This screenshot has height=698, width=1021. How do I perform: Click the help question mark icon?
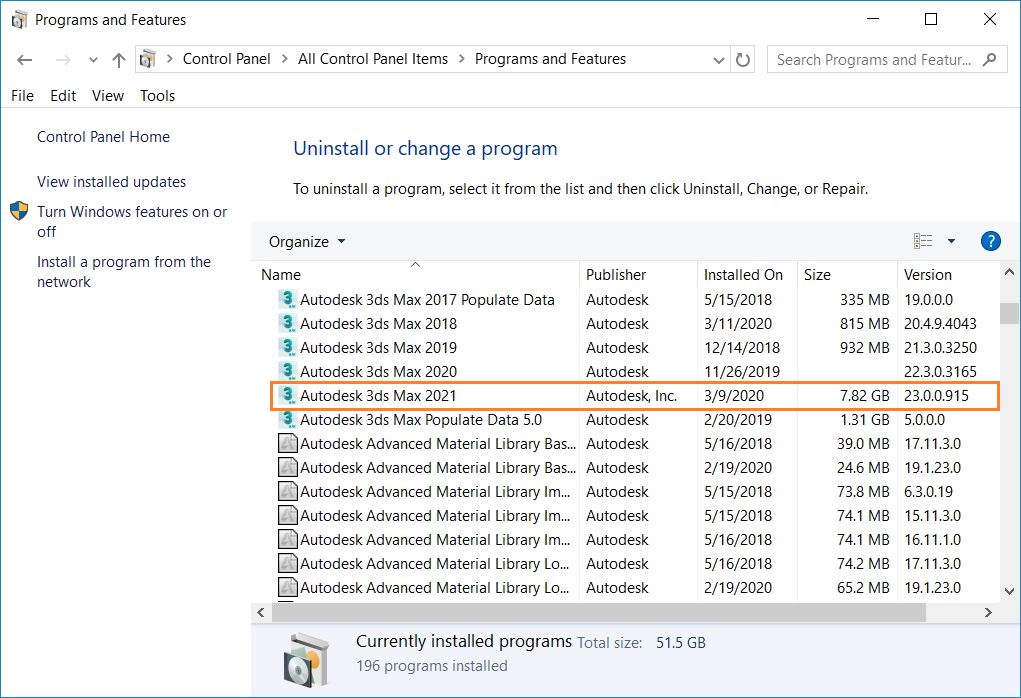pos(990,241)
